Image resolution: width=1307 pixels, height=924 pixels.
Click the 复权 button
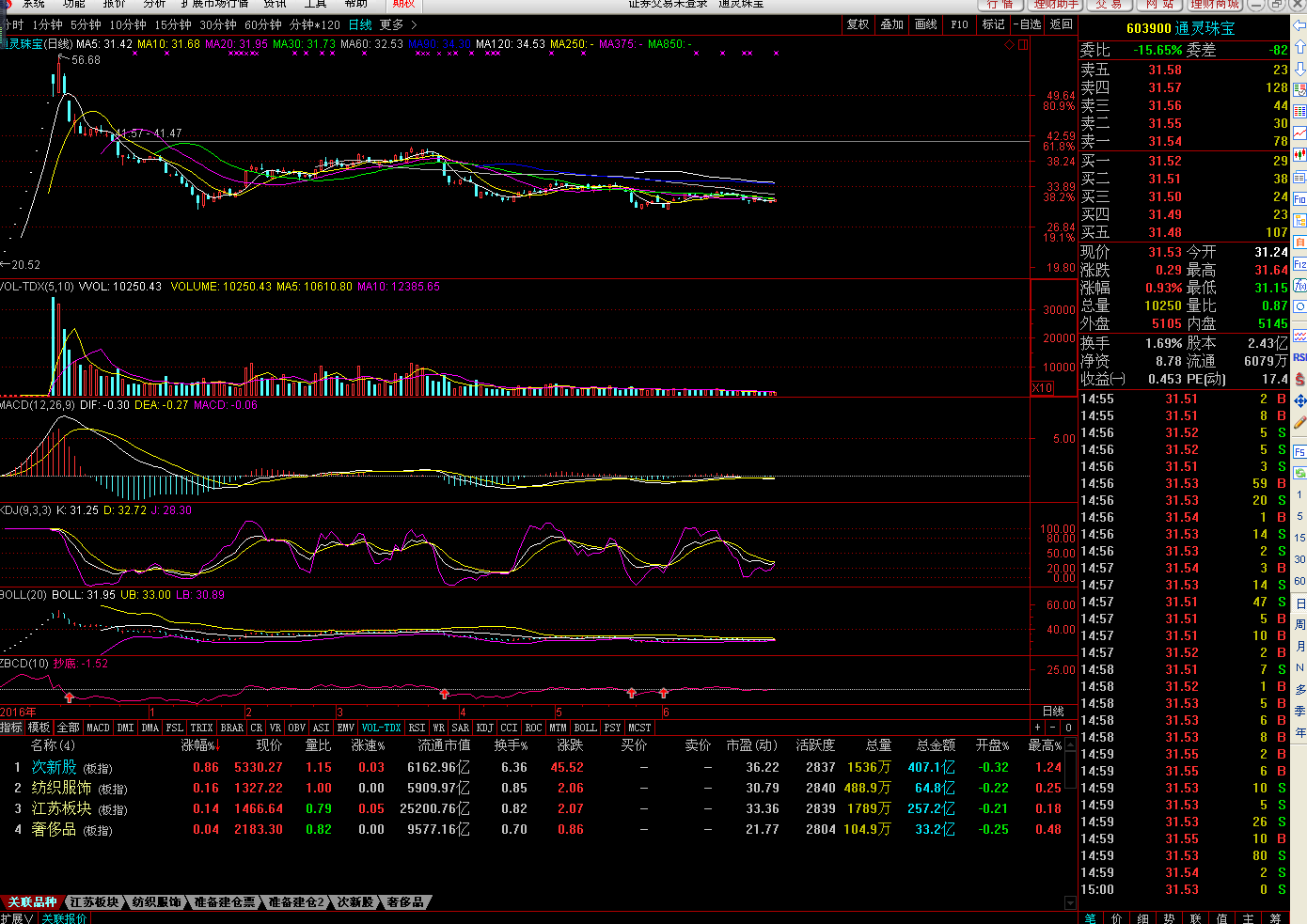click(x=858, y=24)
